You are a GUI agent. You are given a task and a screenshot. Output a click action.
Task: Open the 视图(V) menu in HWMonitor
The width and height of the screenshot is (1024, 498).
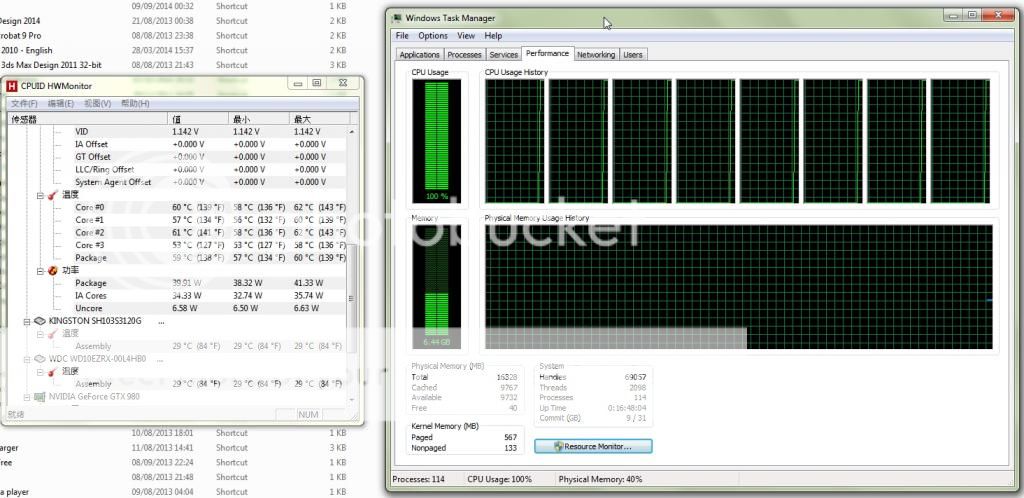coord(97,103)
